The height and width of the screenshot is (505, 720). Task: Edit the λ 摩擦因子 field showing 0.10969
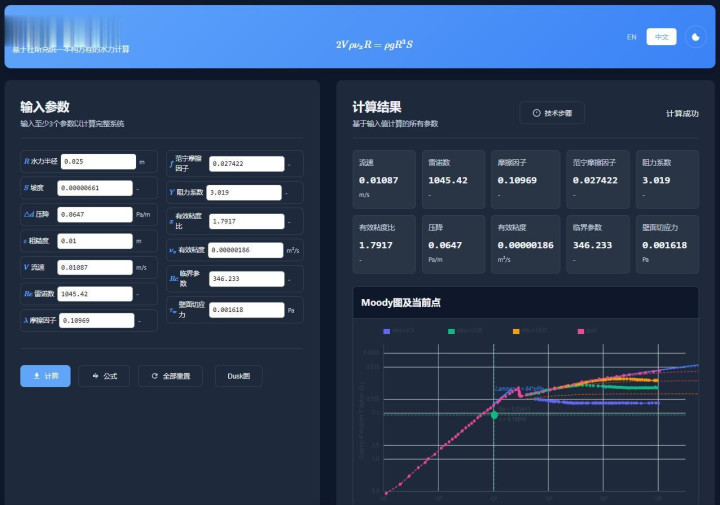[x=96, y=320]
